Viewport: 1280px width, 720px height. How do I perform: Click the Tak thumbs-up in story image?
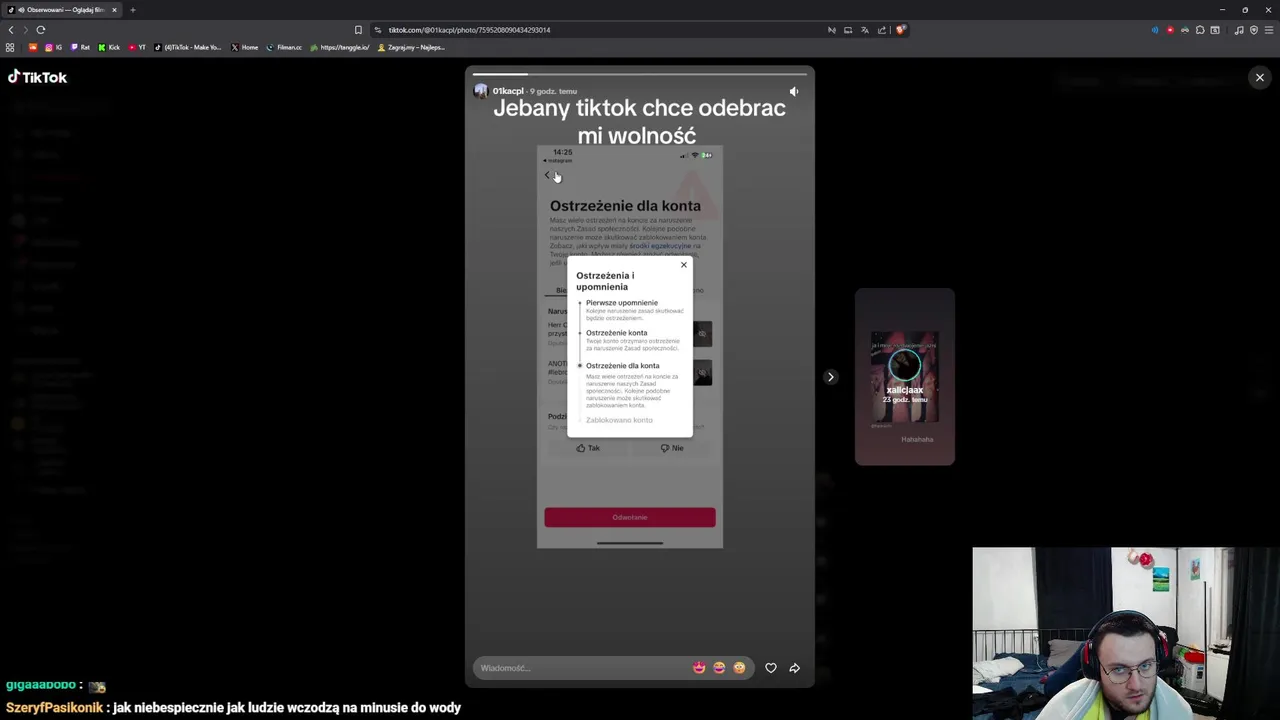588,448
